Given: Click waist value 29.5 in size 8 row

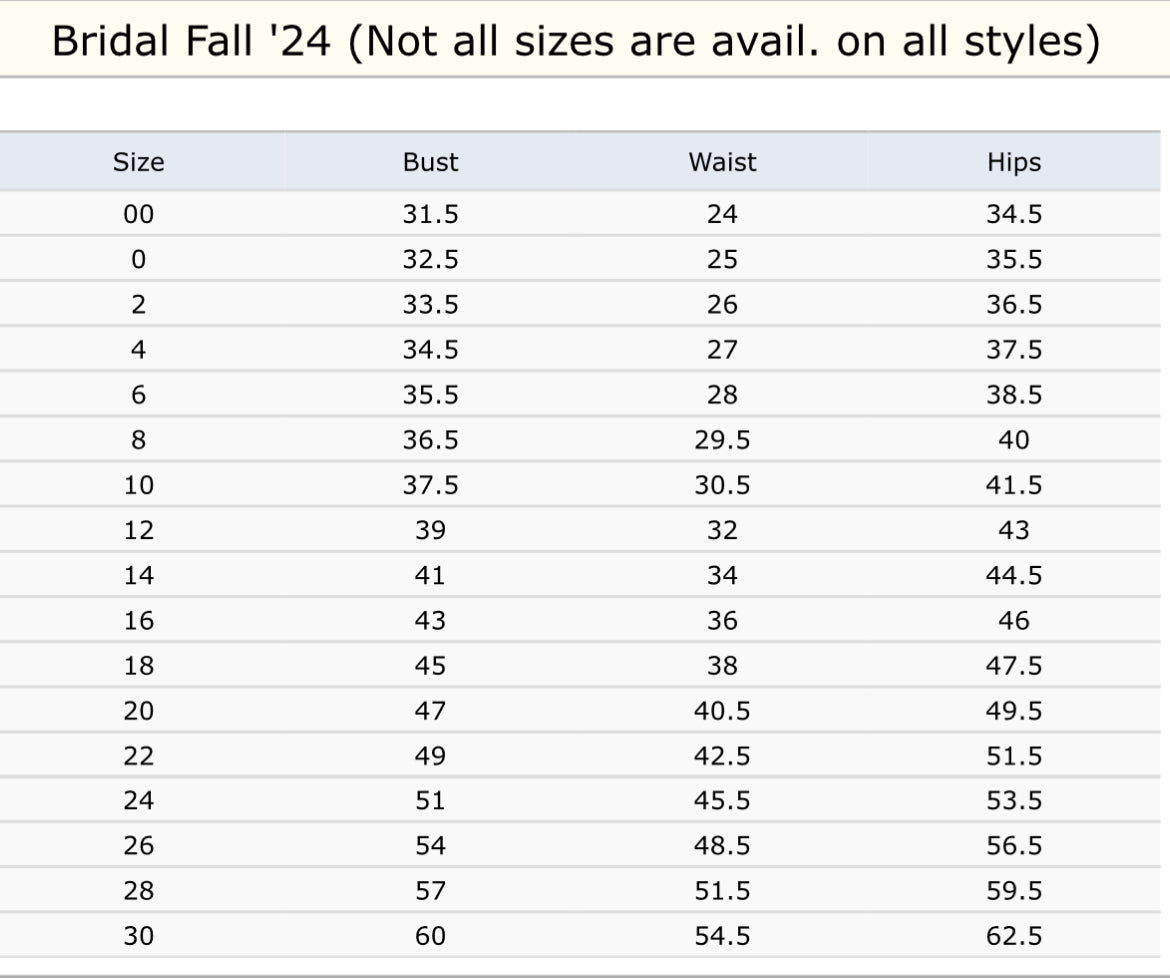Looking at the screenshot, I should coord(722,440).
